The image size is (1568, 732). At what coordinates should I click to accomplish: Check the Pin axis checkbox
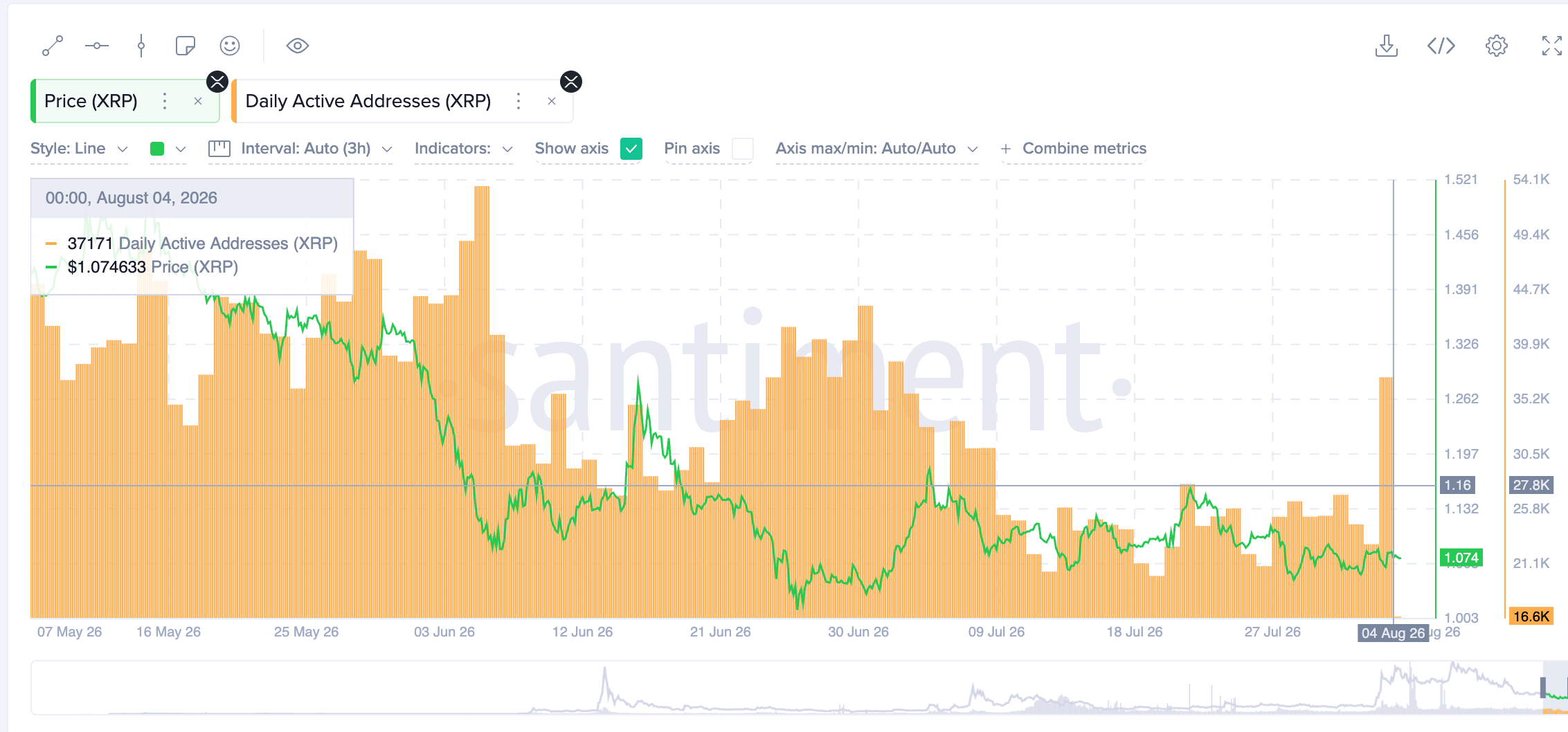point(743,149)
